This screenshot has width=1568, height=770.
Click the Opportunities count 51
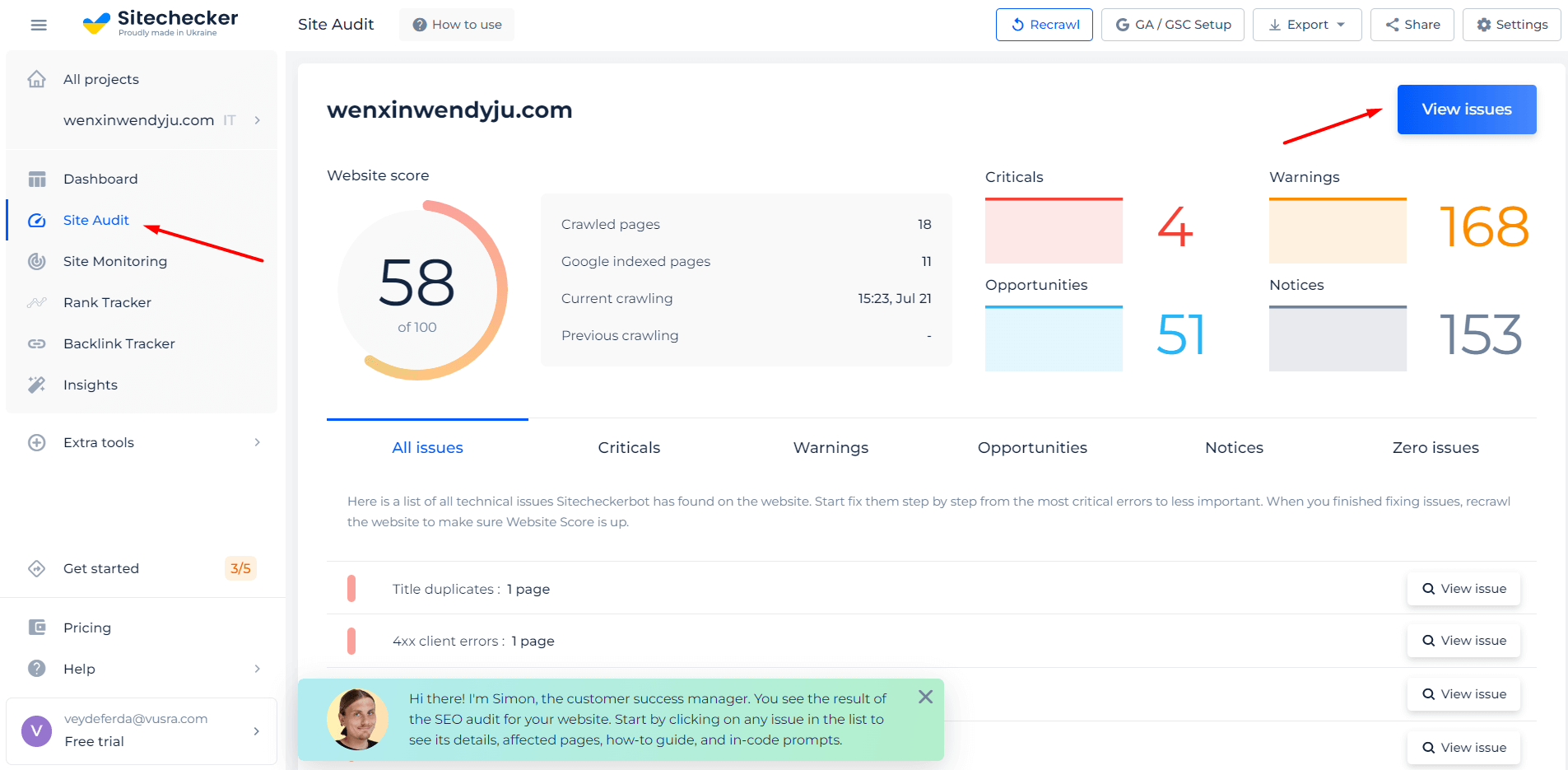[1181, 335]
